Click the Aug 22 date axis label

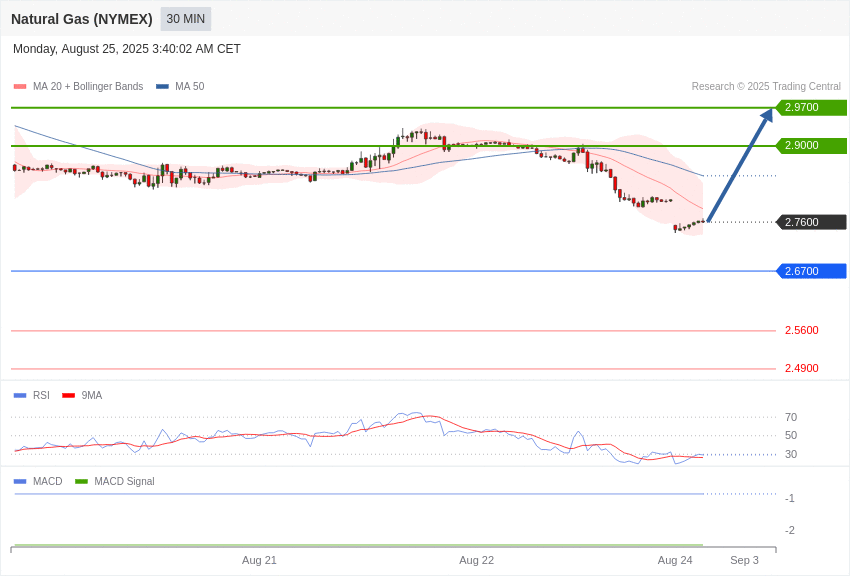[476, 560]
